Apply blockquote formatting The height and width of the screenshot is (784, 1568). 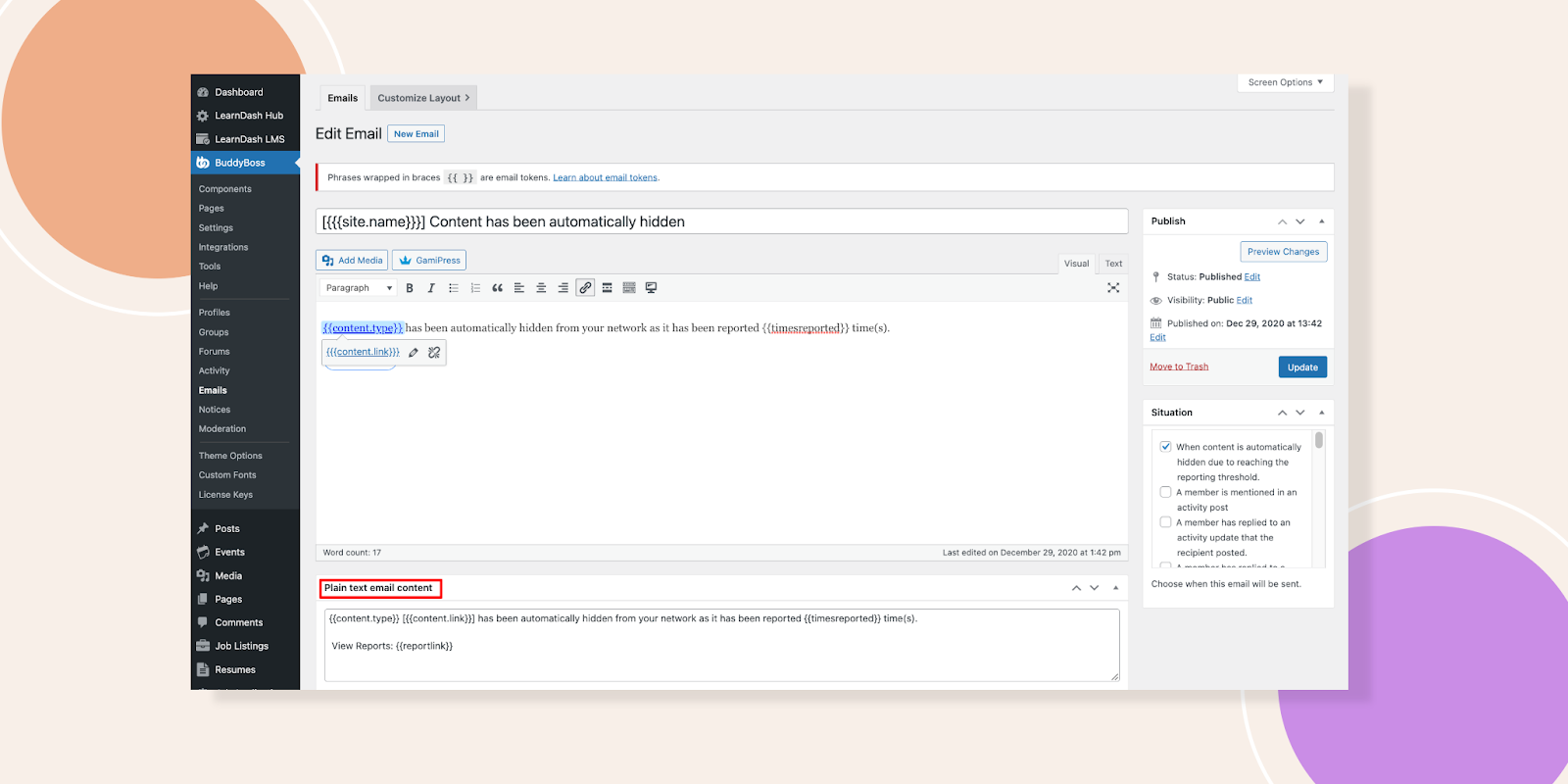tap(497, 288)
